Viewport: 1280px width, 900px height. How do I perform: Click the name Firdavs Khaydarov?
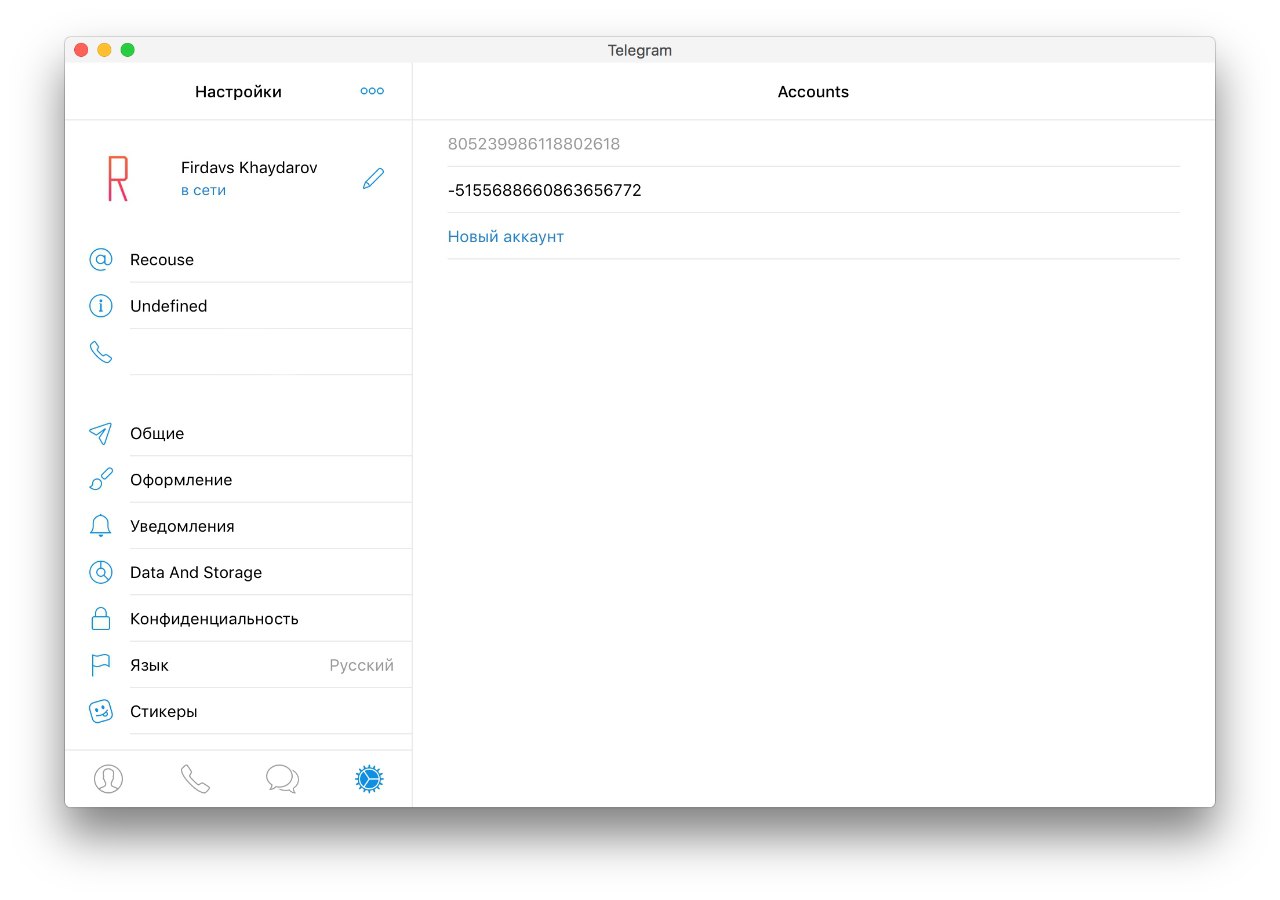coord(249,168)
